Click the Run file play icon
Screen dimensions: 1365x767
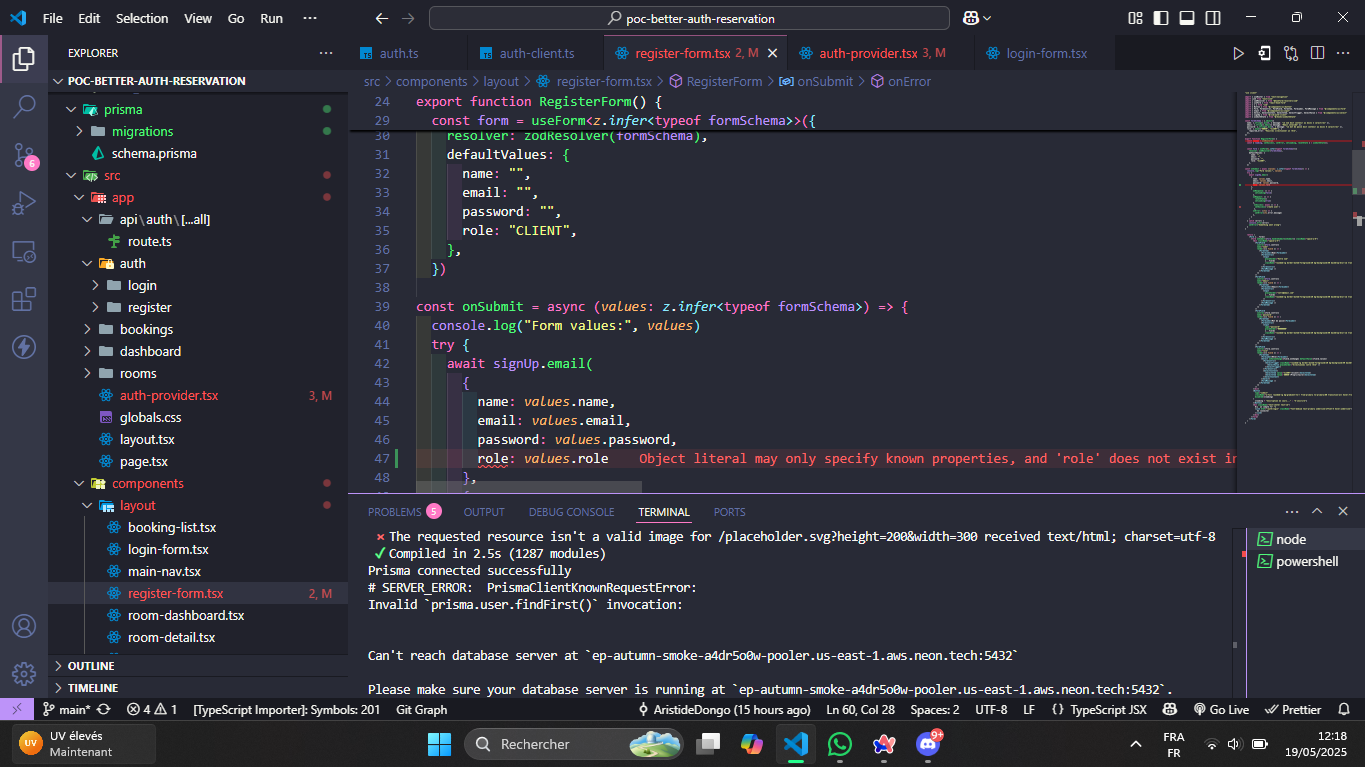coord(1238,53)
